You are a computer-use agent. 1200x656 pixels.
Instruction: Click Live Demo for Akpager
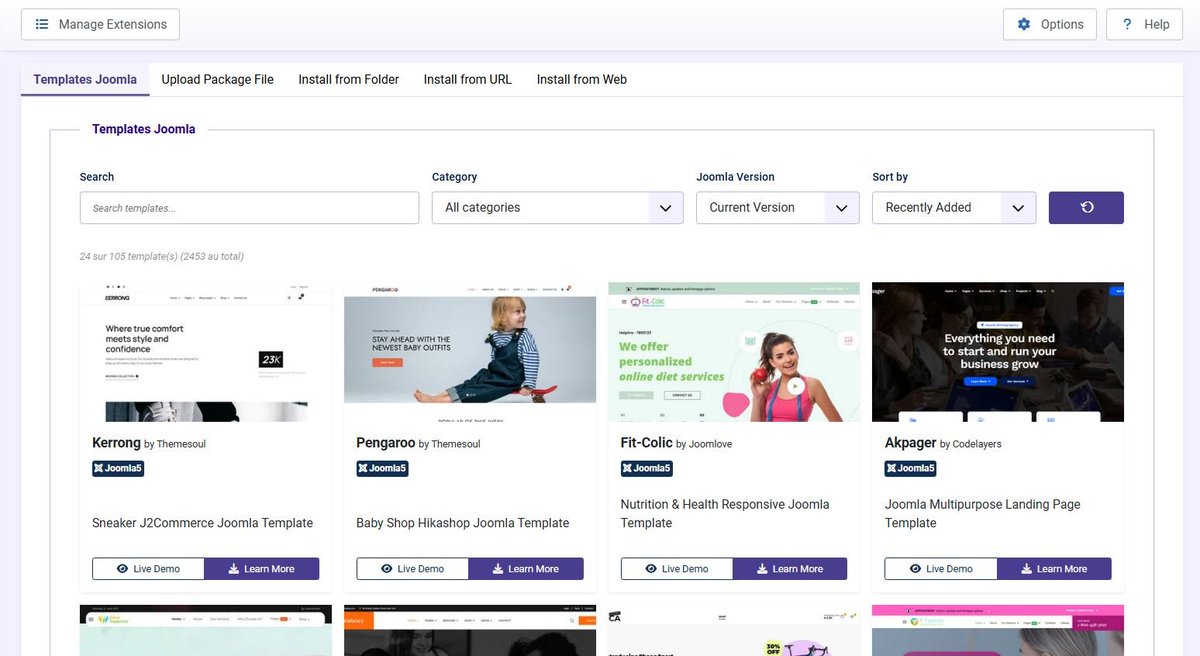(x=941, y=569)
